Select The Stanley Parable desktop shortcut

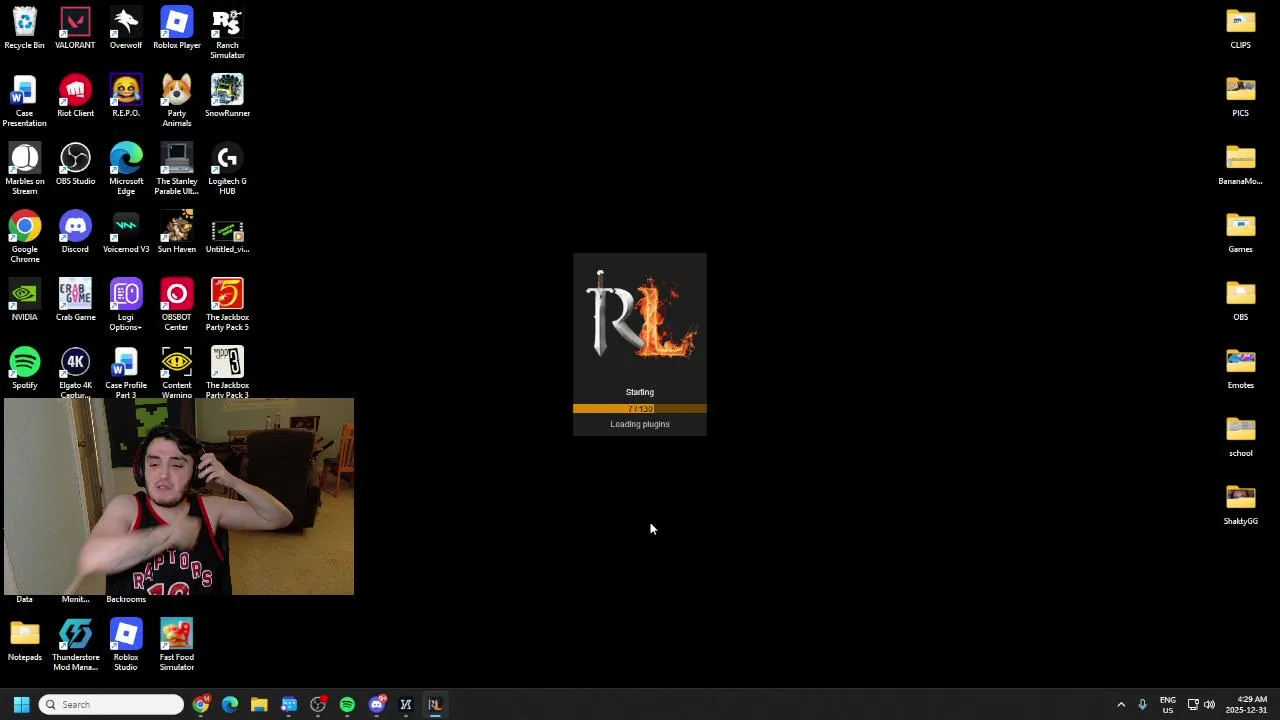click(x=176, y=169)
